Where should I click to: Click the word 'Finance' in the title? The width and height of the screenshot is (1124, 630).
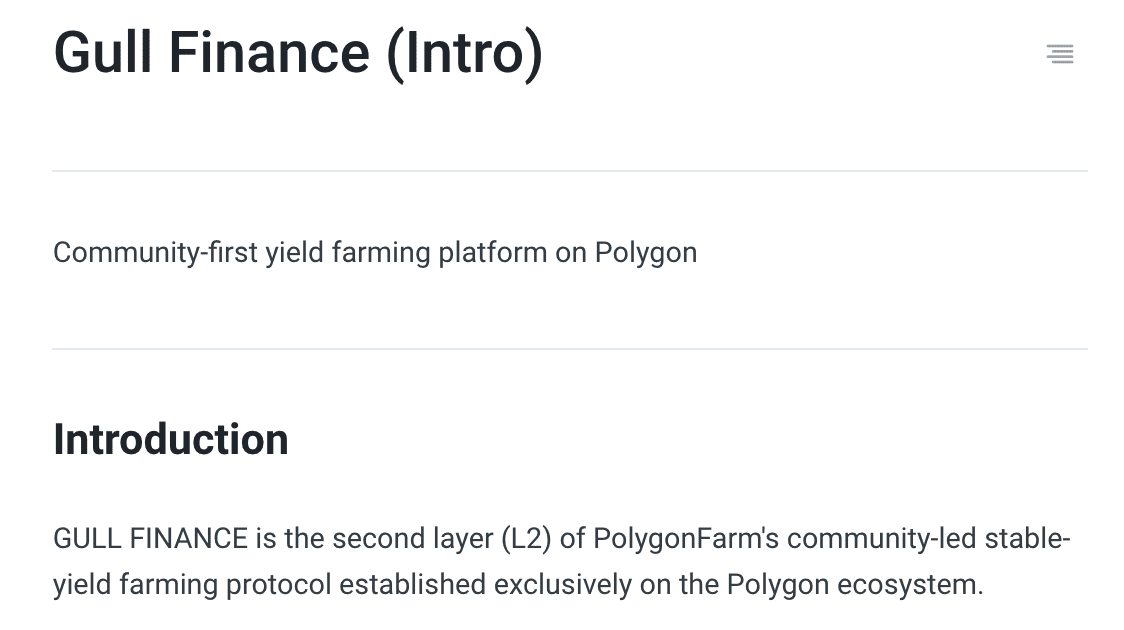(270, 54)
